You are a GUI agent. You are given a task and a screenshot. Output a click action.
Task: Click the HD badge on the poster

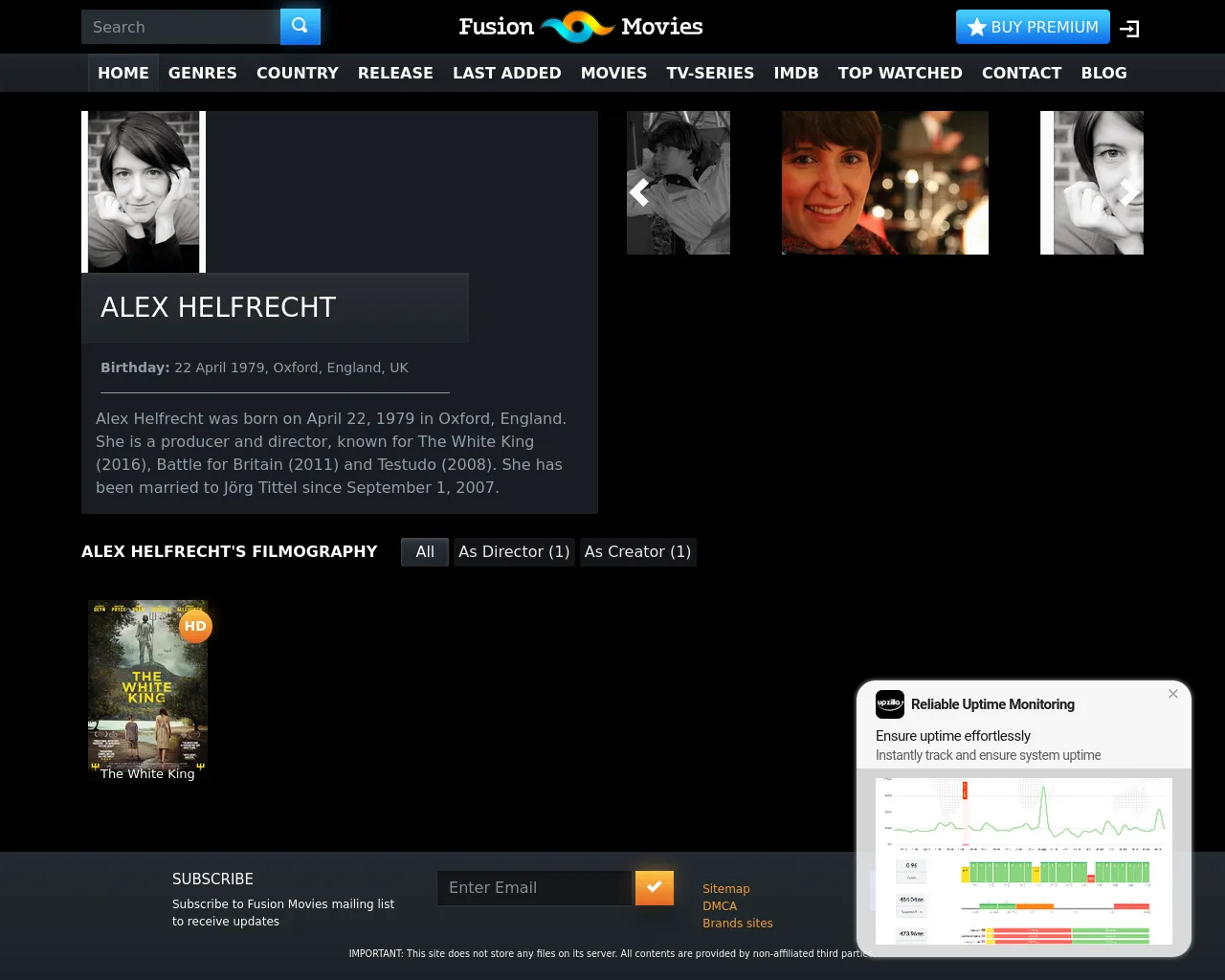pyautogui.click(x=195, y=626)
